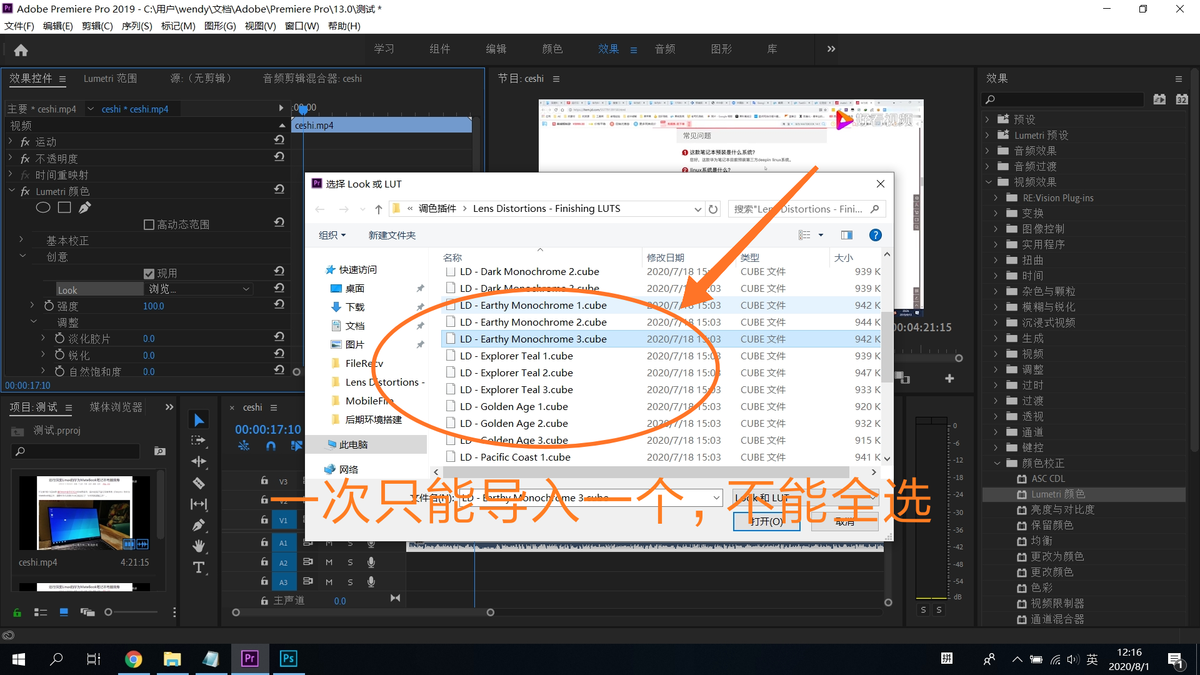Screen dimensions: 1200x675
Task: Toggle preview pane in file dialog
Action: pyautogui.click(x=847, y=235)
